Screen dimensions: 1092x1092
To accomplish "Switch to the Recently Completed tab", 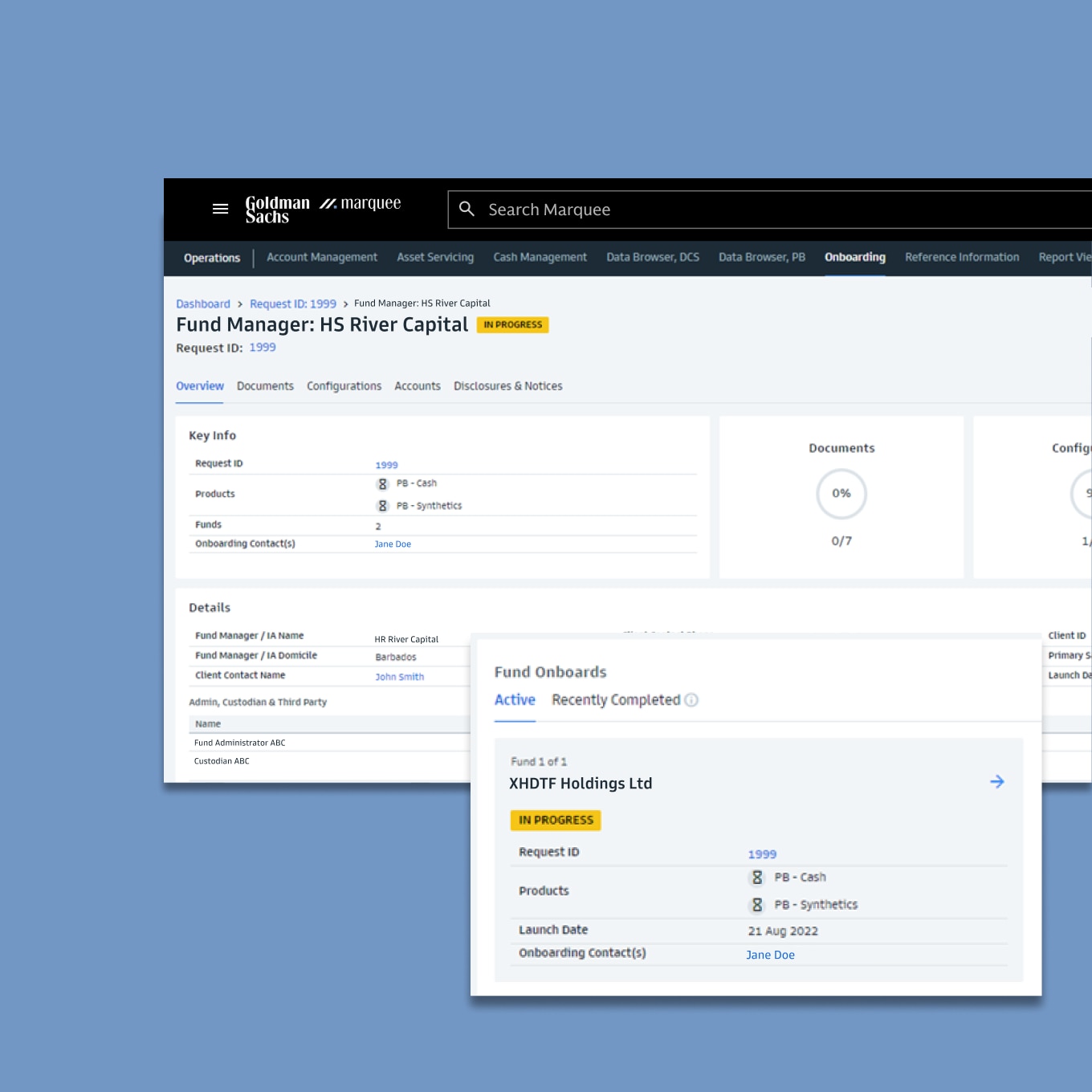I will [616, 700].
